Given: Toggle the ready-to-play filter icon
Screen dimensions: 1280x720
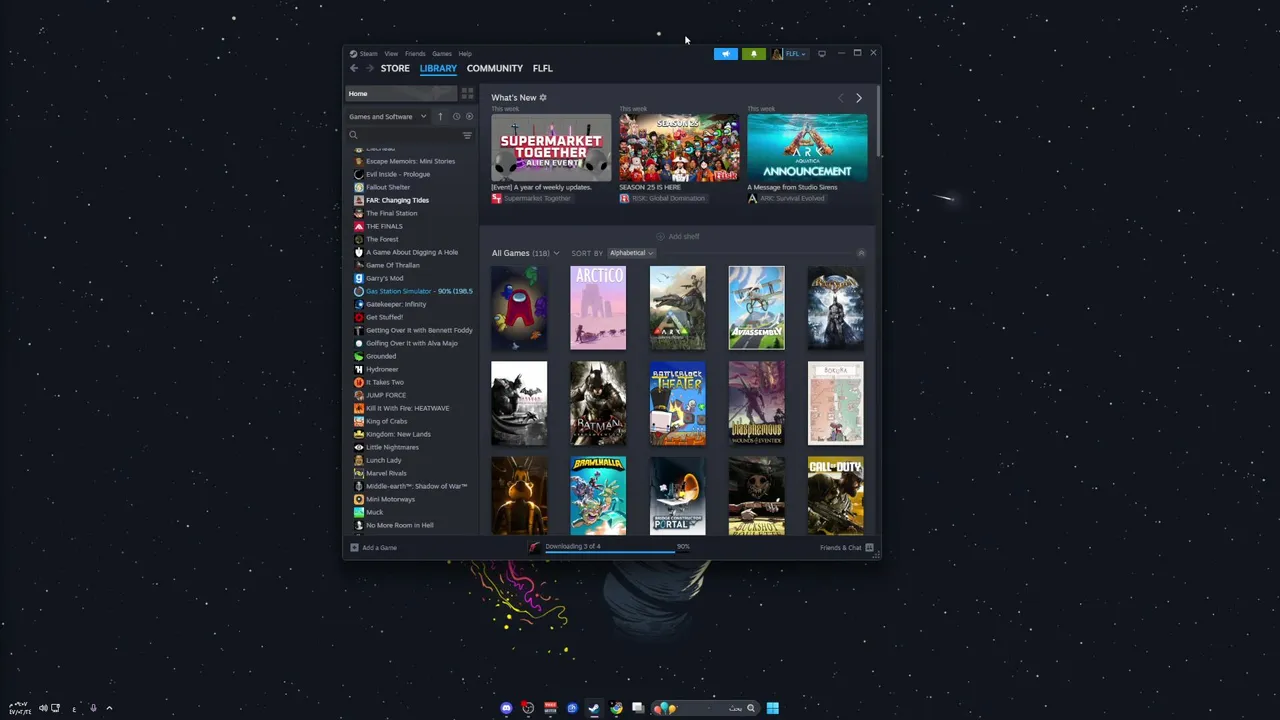Looking at the screenshot, I should tap(470, 117).
